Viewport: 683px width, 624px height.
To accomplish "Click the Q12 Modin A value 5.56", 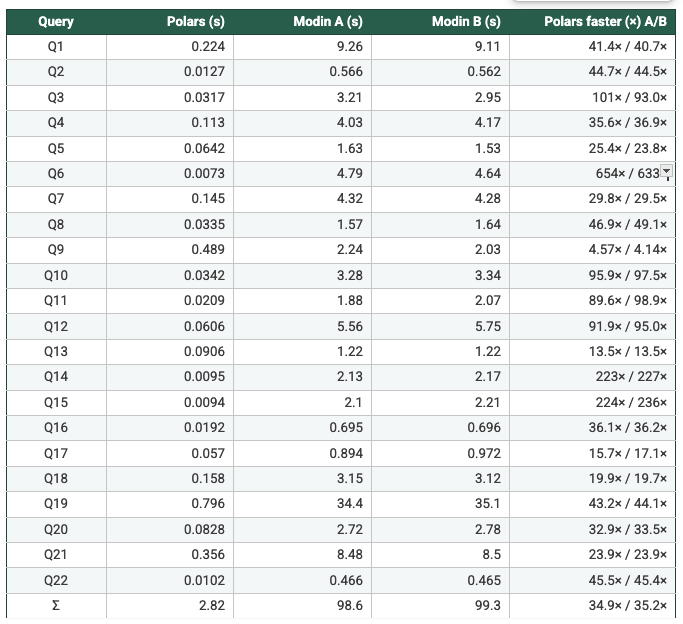I will pyautogui.click(x=302, y=327).
